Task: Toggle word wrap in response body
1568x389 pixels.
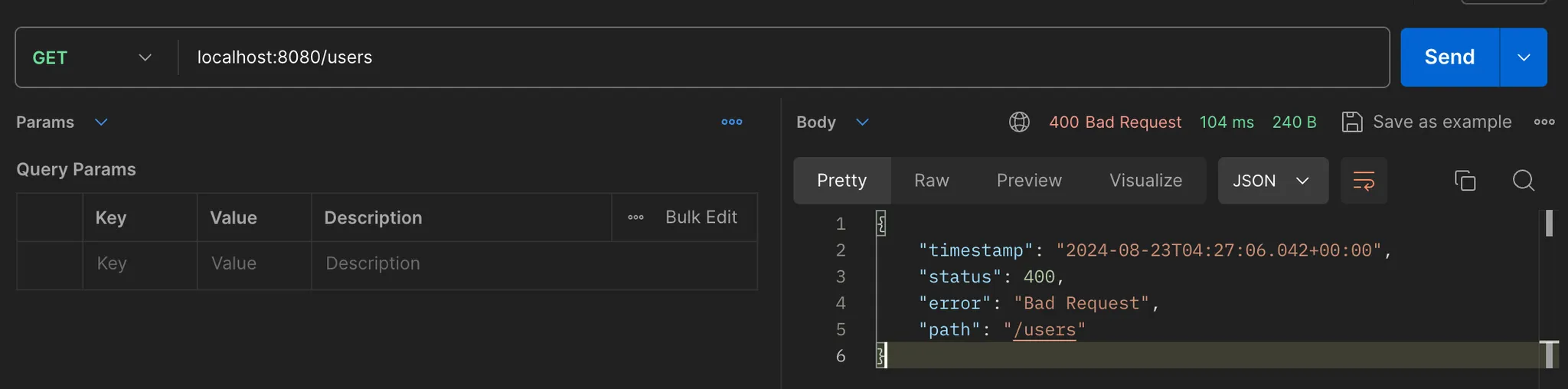Action: (1364, 181)
